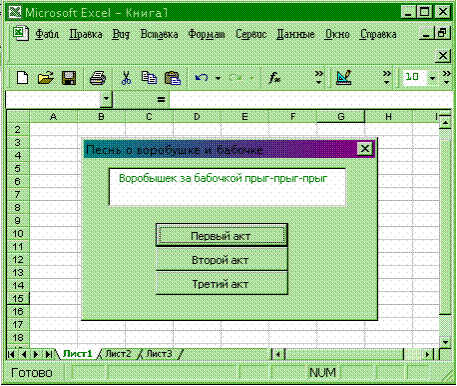Select row 15 header
Viewport: 457px width, 386px height.
18,298
